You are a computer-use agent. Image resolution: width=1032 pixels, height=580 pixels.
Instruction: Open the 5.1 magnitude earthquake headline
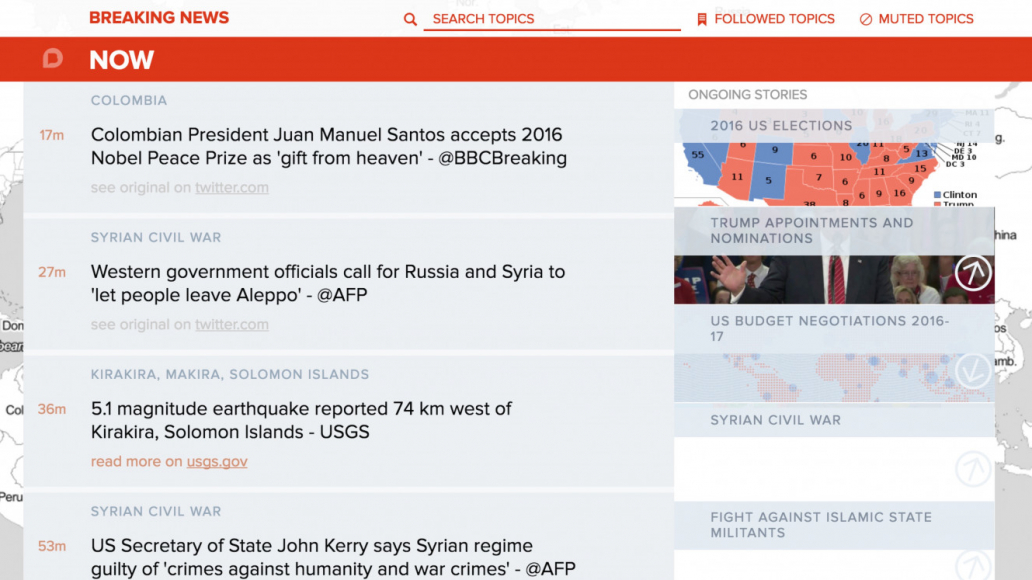click(301, 420)
